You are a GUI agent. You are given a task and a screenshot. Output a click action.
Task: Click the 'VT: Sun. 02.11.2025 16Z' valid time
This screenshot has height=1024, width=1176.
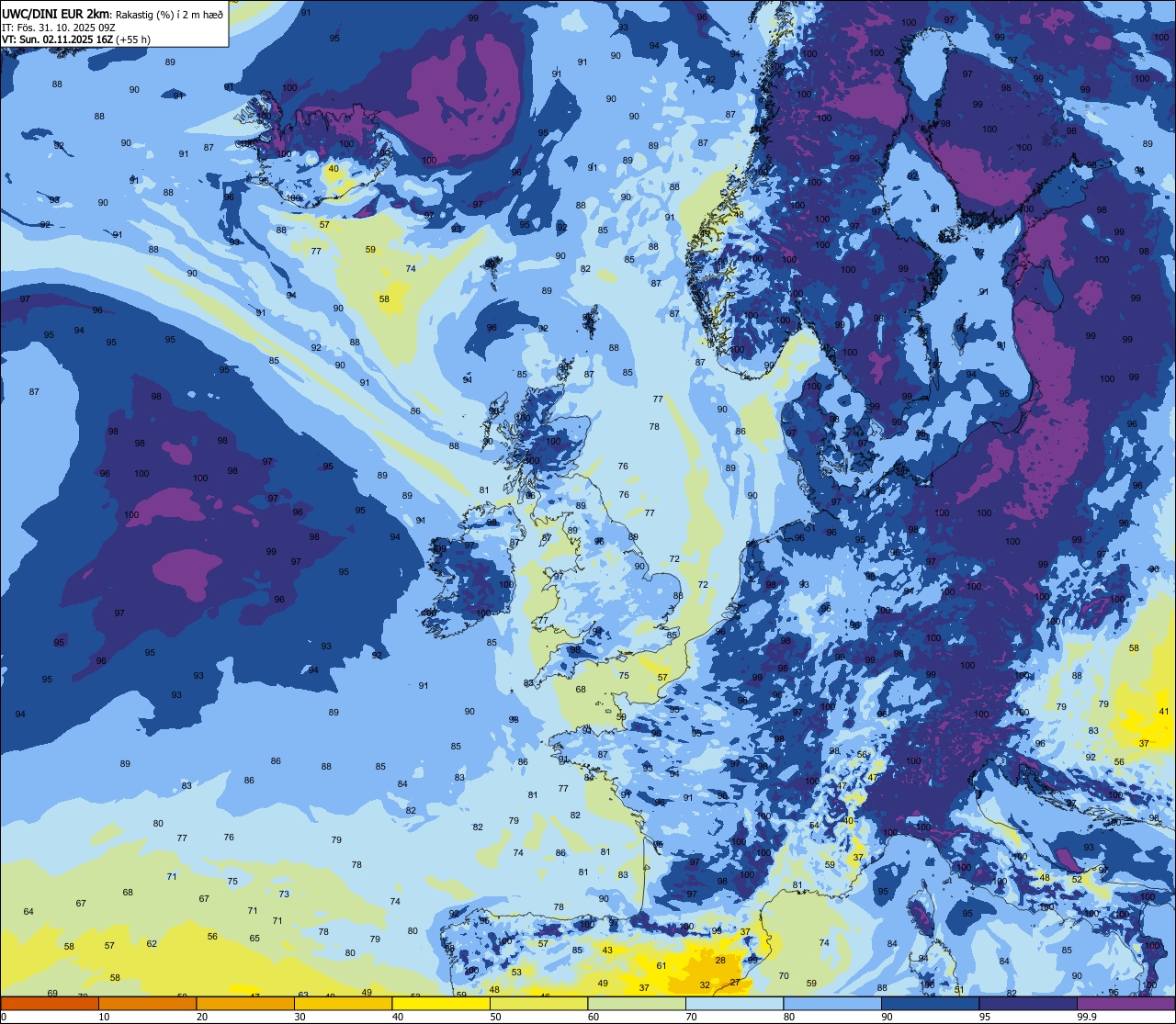57,39
